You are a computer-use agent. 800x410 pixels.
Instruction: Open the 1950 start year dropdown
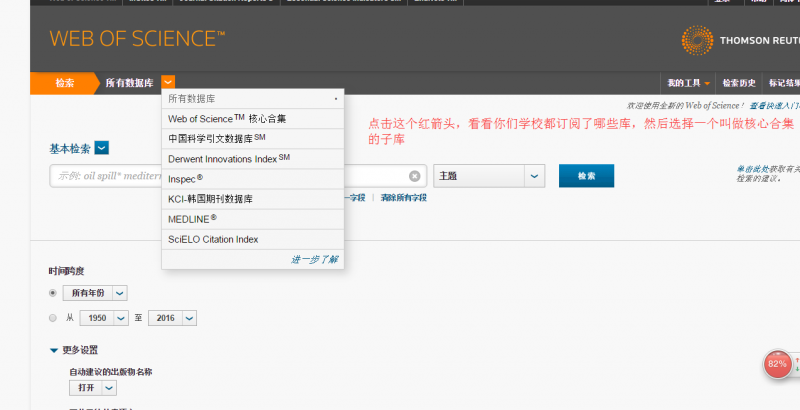104,318
